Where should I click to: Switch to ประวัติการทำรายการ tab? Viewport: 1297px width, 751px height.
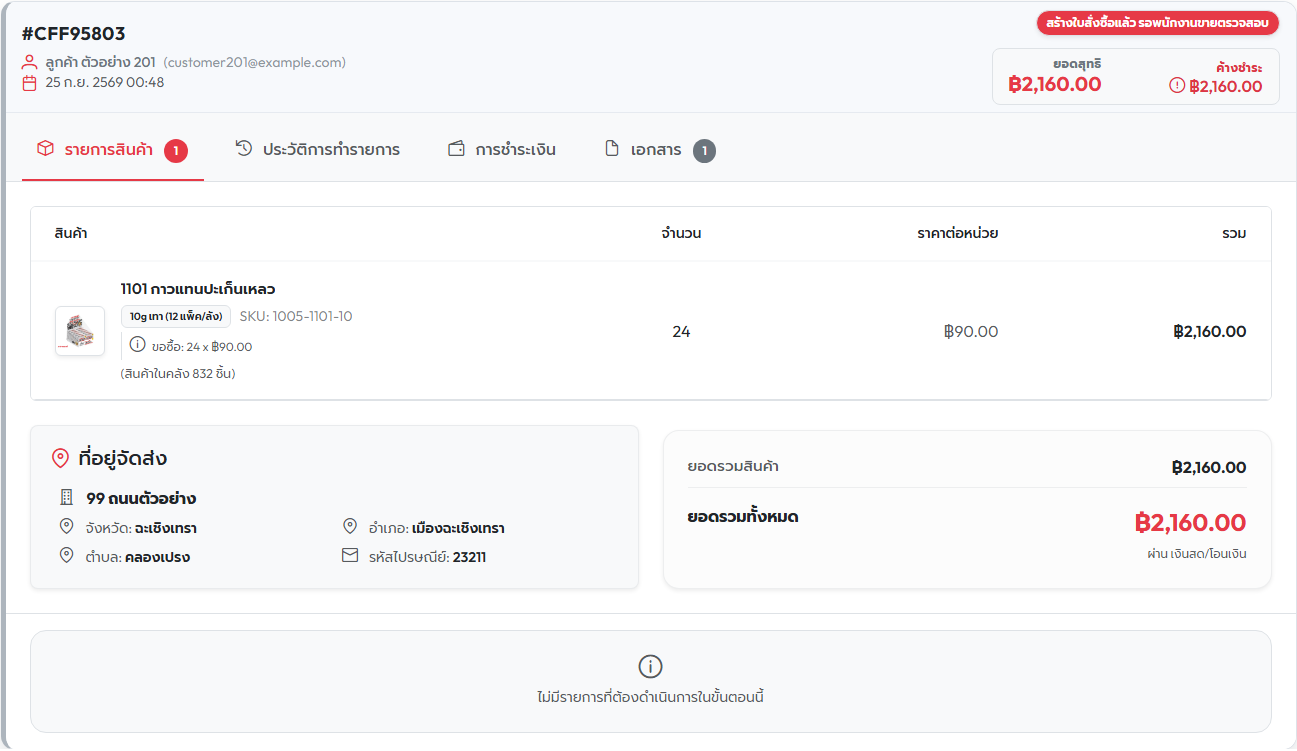[x=317, y=150]
